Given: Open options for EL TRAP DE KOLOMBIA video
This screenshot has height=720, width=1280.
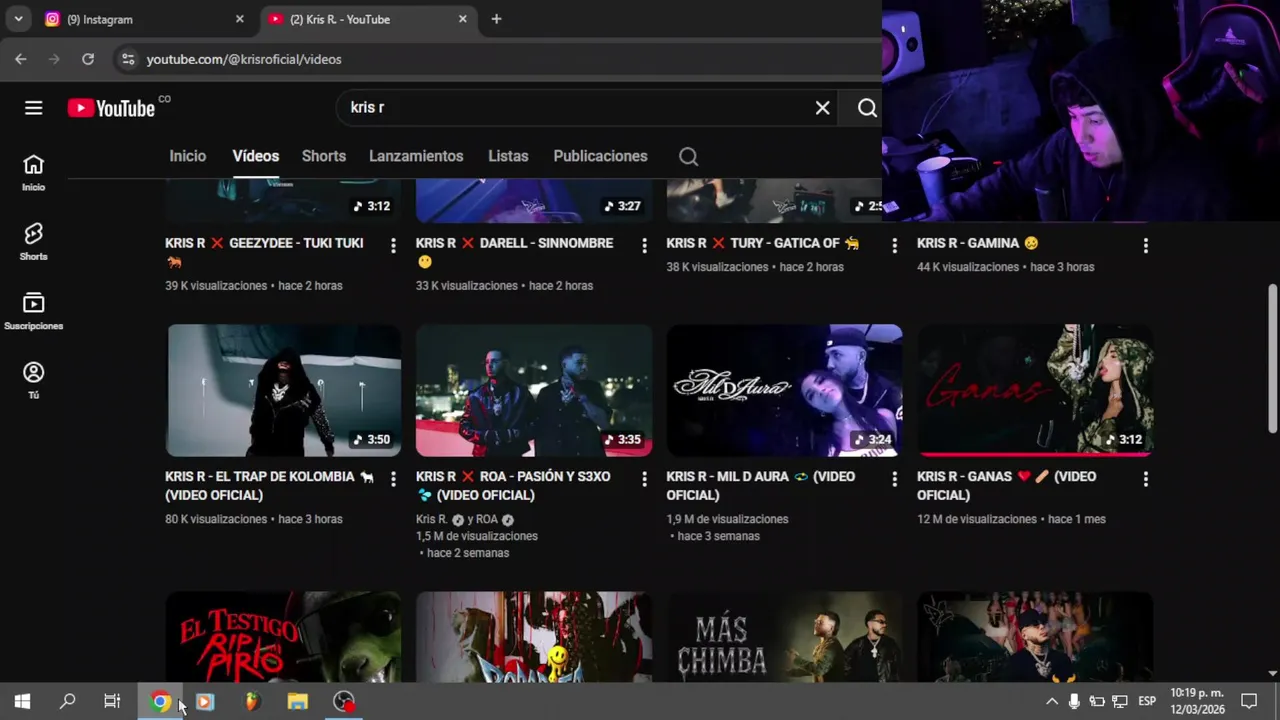Looking at the screenshot, I should click(x=393, y=479).
